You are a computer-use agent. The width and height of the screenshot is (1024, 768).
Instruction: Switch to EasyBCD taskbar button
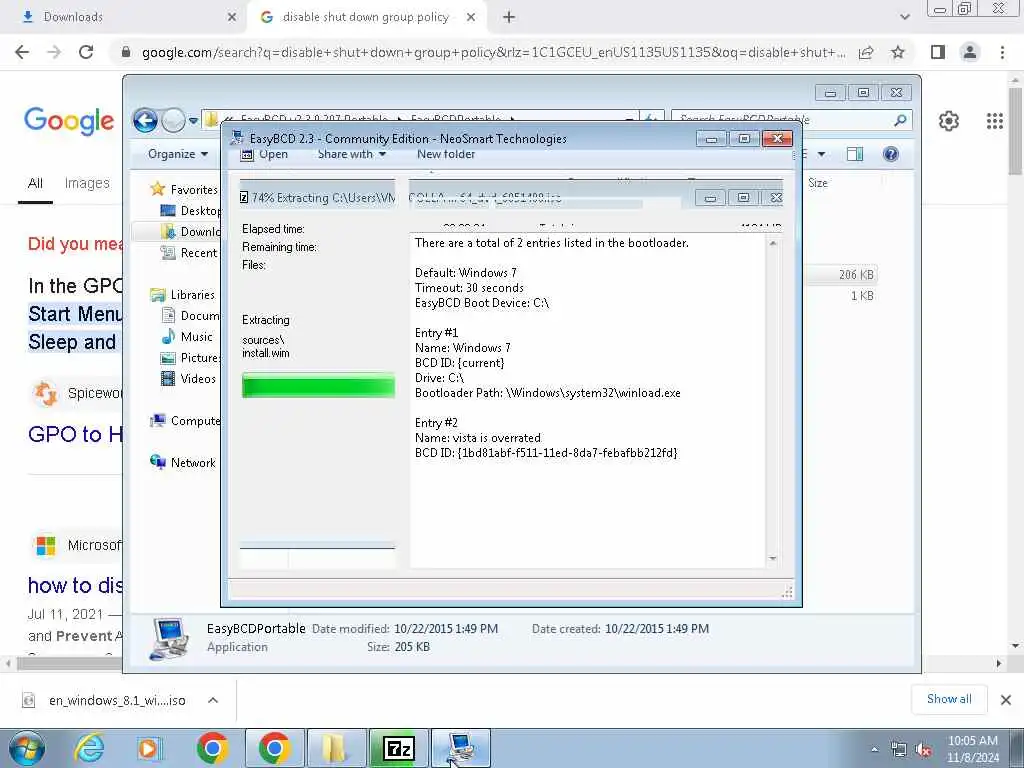pos(461,748)
